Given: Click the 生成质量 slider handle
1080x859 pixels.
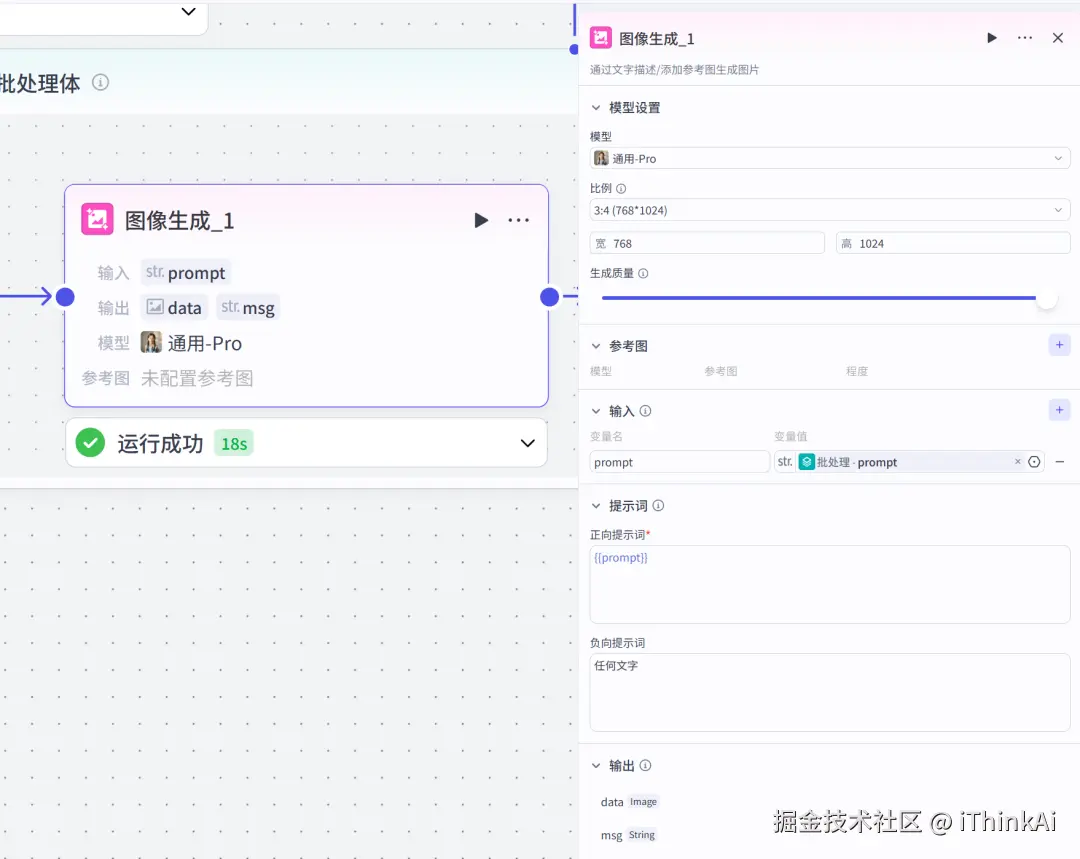Looking at the screenshot, I should click(x=1046, y=298).
